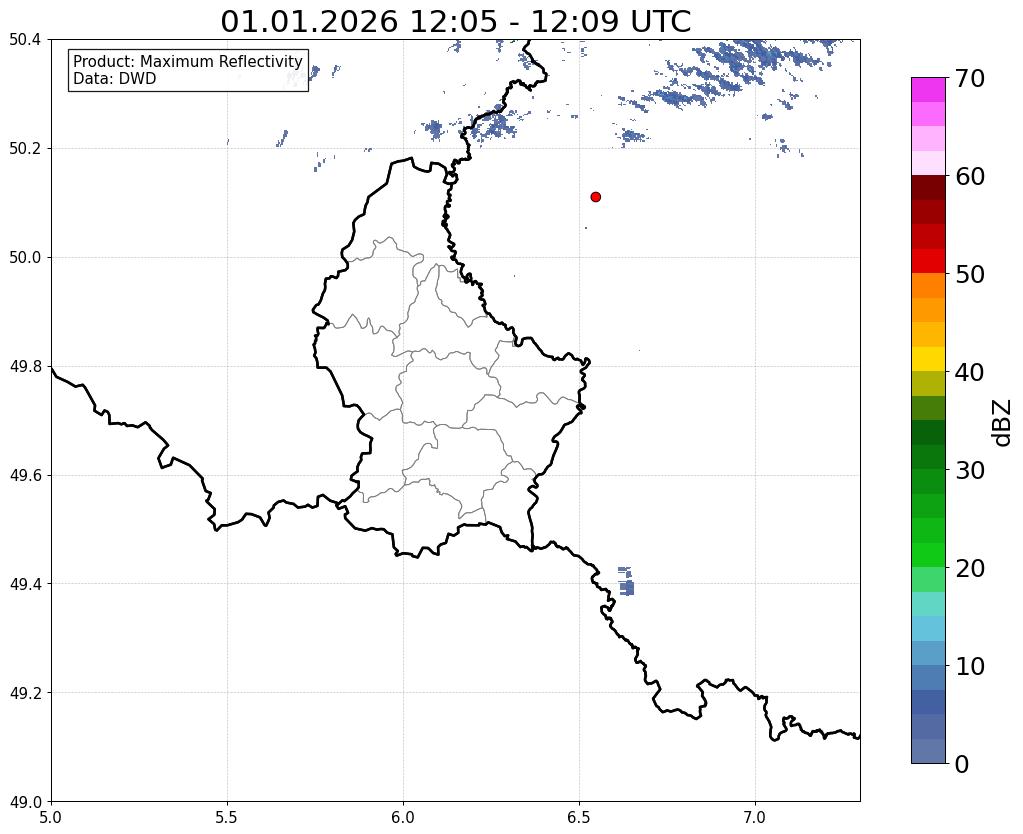Image resolution: width=1023 pixels, height=834 pixels.
Task: Click the 40 tick label on colorbar
Action: click(x=970, y=372)
